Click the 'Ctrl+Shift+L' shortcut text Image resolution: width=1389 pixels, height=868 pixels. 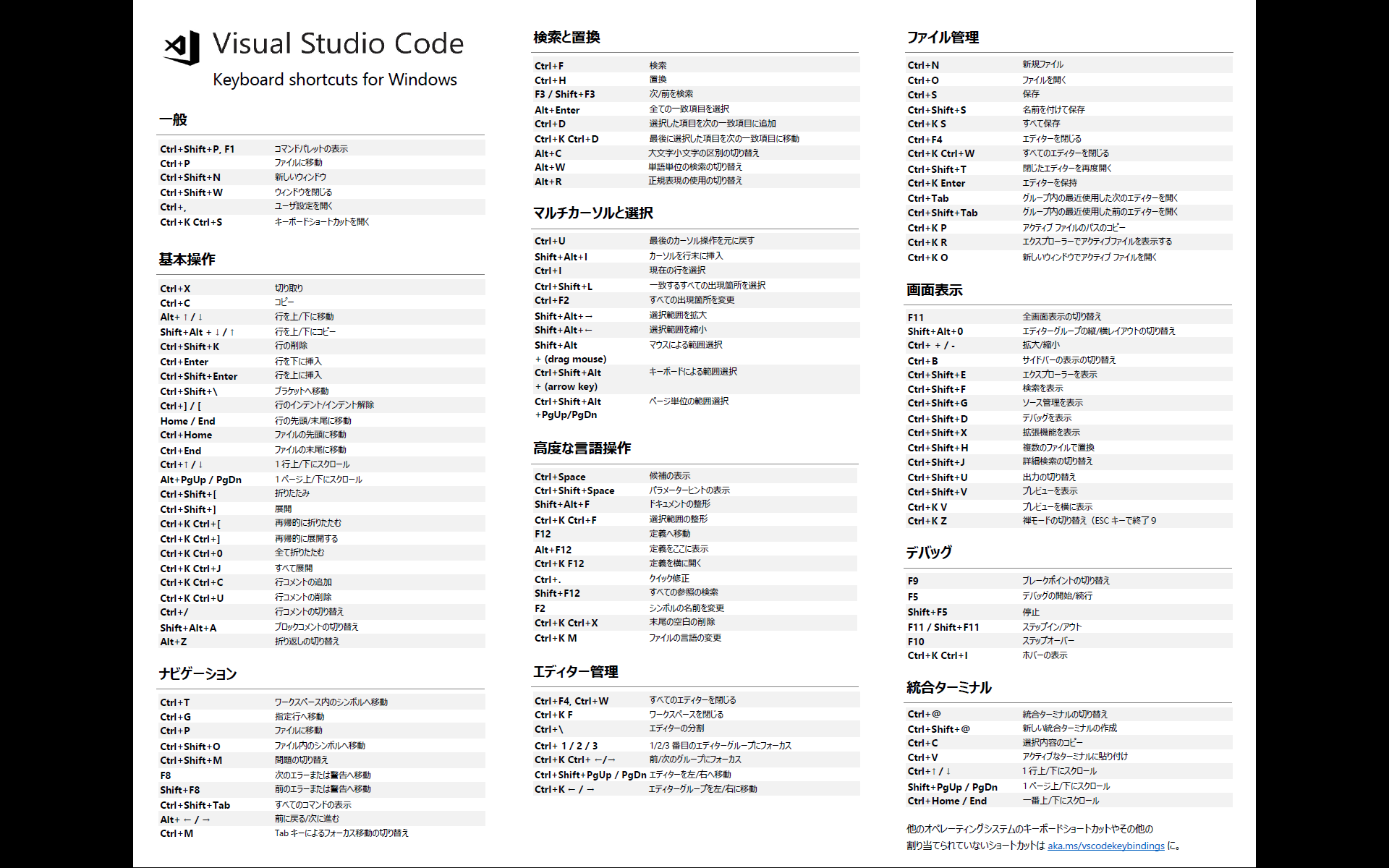click(564, 286)
